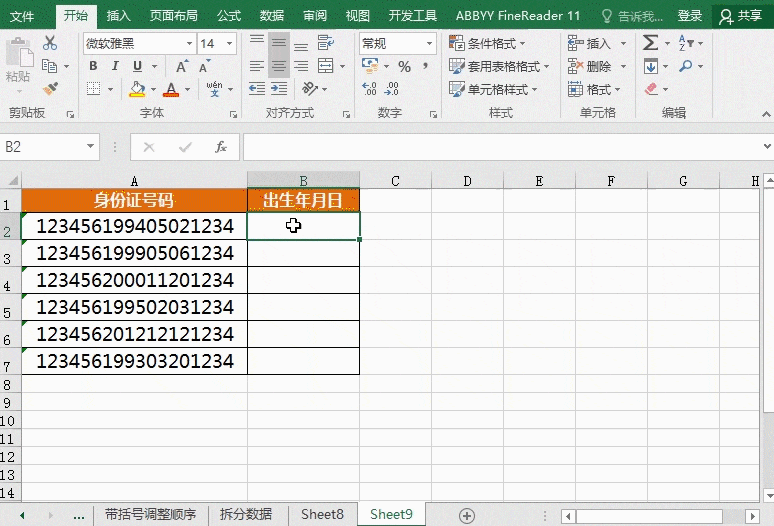Decrease font size with small A
Screen dimensions: 774x526
pos(204,66)
